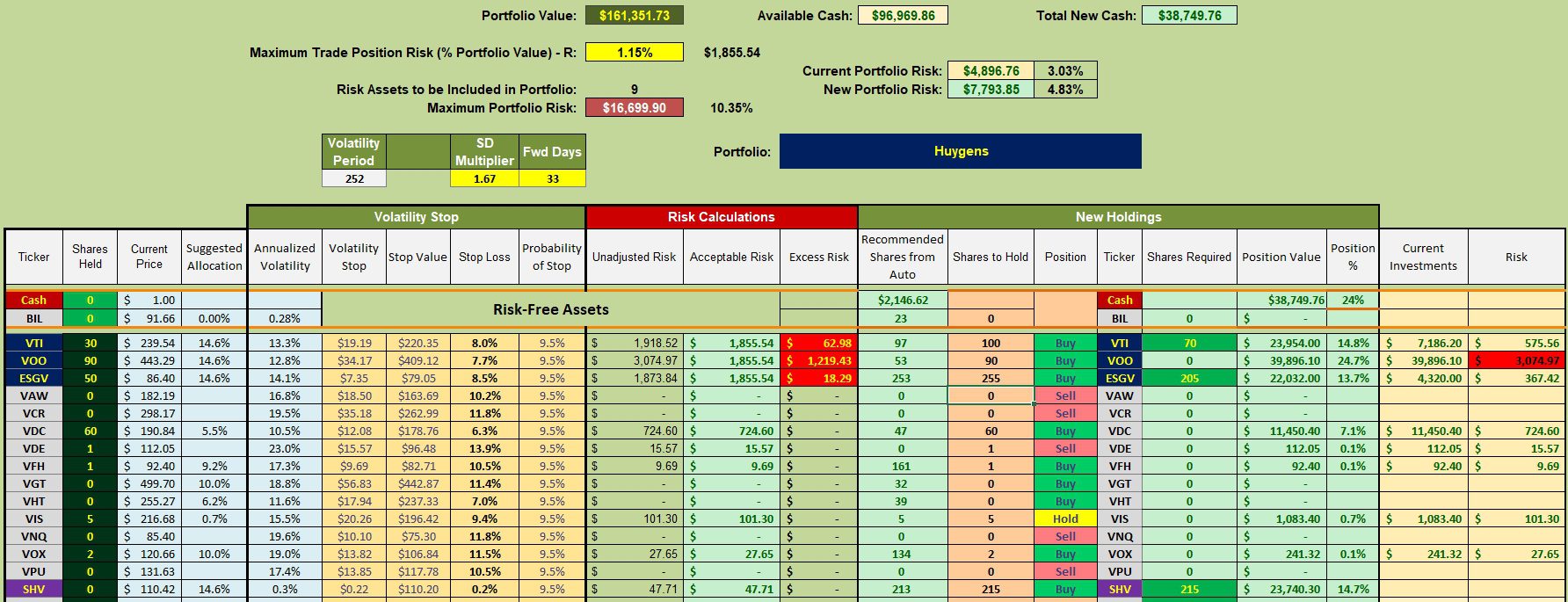Select the Sell position cell for VDE
This screenshot has height=602, width=1568.
(1065, 448)
